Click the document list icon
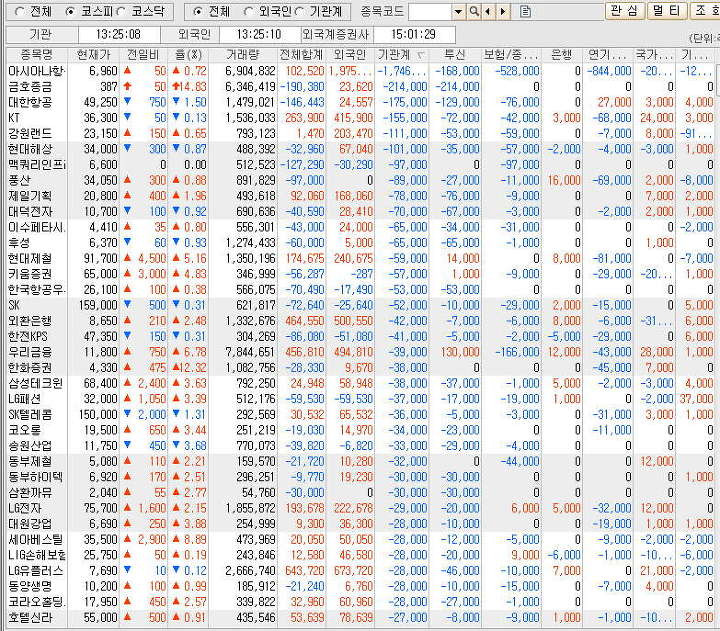Viewport: 720px width, 631px height. tap(525, 11)
